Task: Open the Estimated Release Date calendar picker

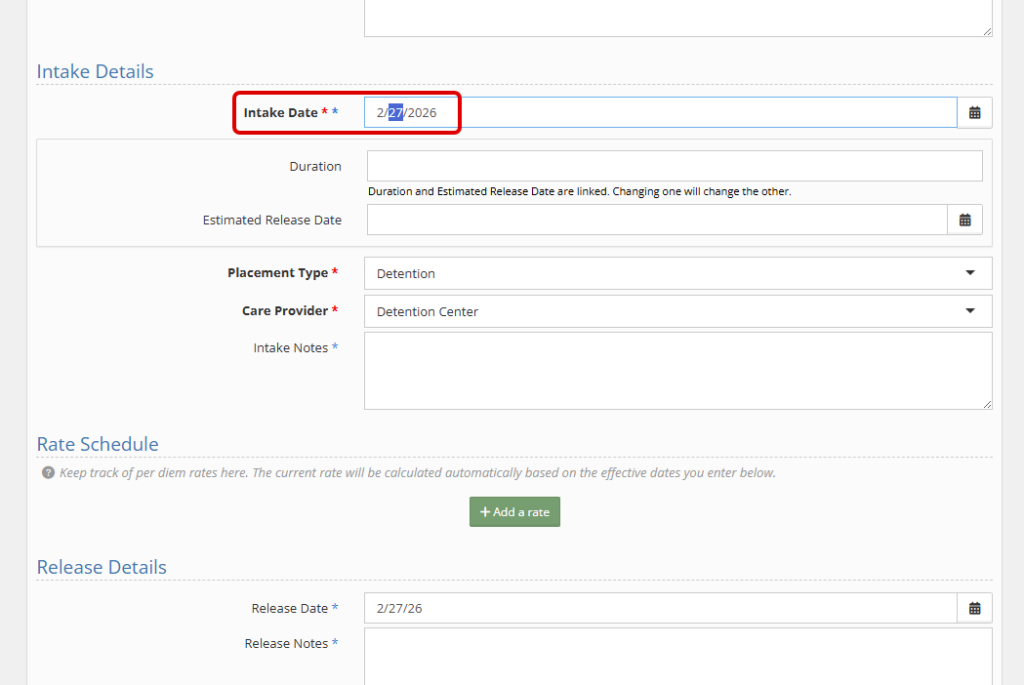Action: point(964,220)
